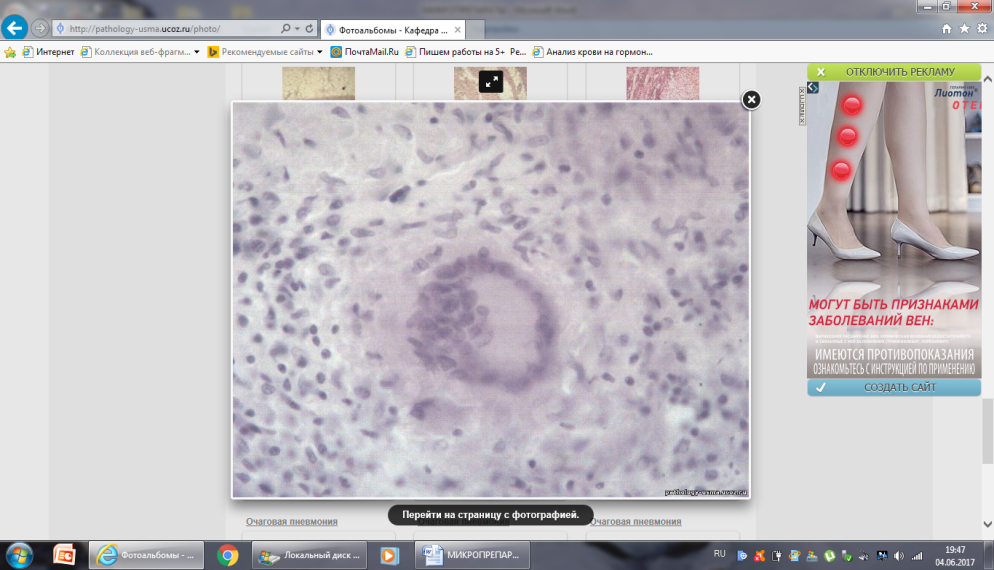Open the media player taskbar icon
Viewport: 994px width, 570px height.
[389, 555]
